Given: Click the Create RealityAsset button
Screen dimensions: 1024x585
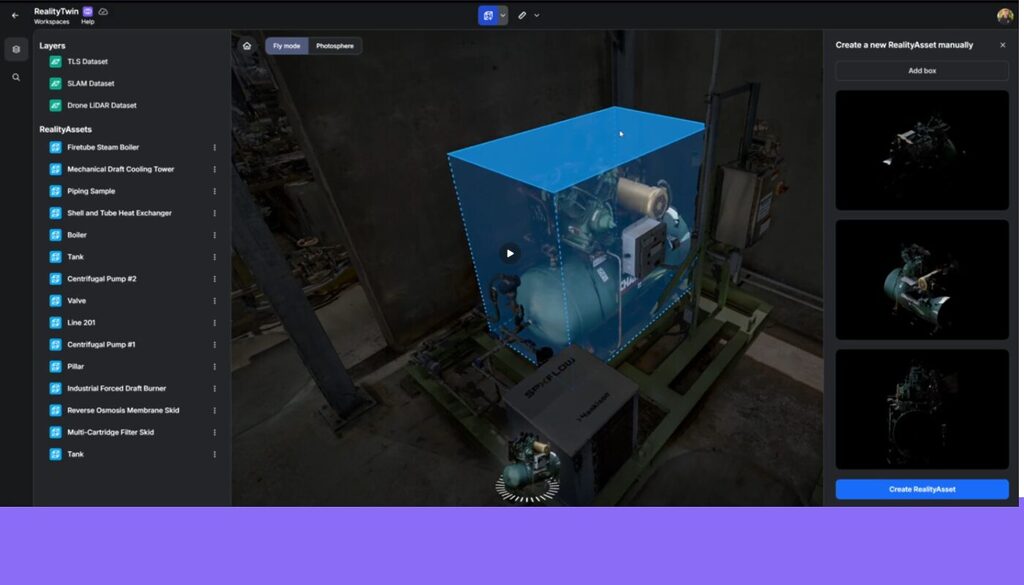Looking at the screenshot, I should (x=921, y=489).
